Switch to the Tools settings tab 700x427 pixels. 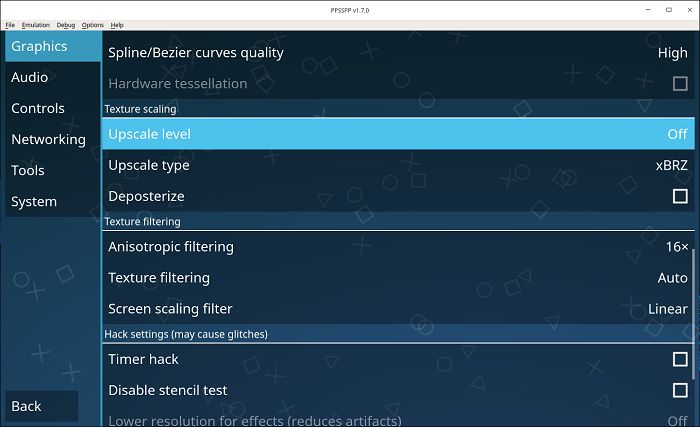point(53,171)
